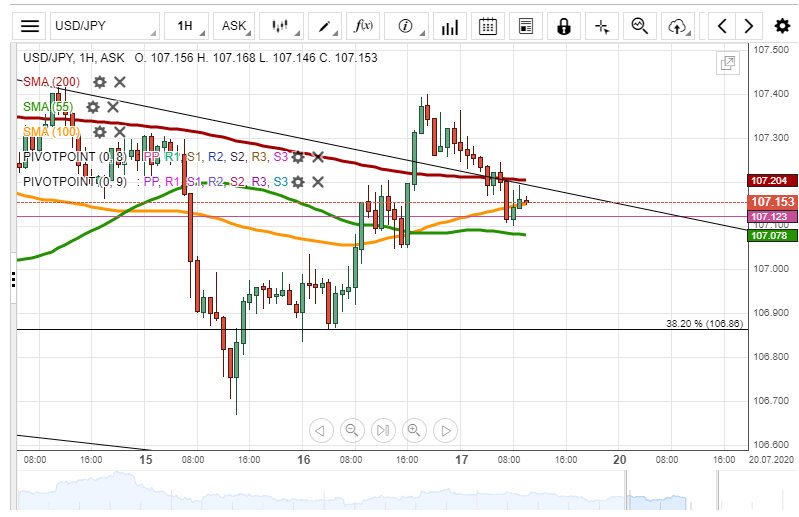Open the f(x) indicators menu
This screenshot has height=517, width=799.
click(363, 26)
